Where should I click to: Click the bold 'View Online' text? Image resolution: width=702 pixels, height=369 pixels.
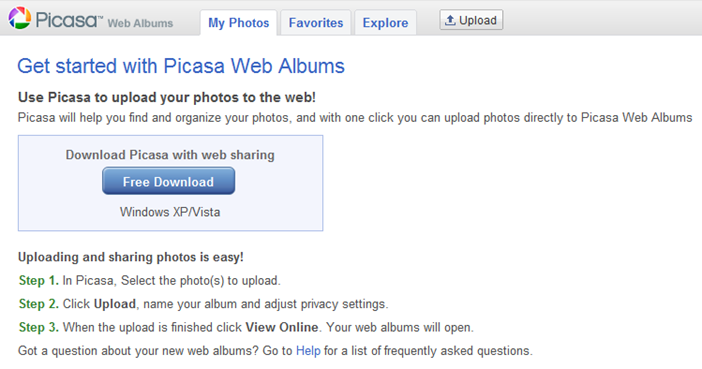pyautogui.click(x=282, y=327)
